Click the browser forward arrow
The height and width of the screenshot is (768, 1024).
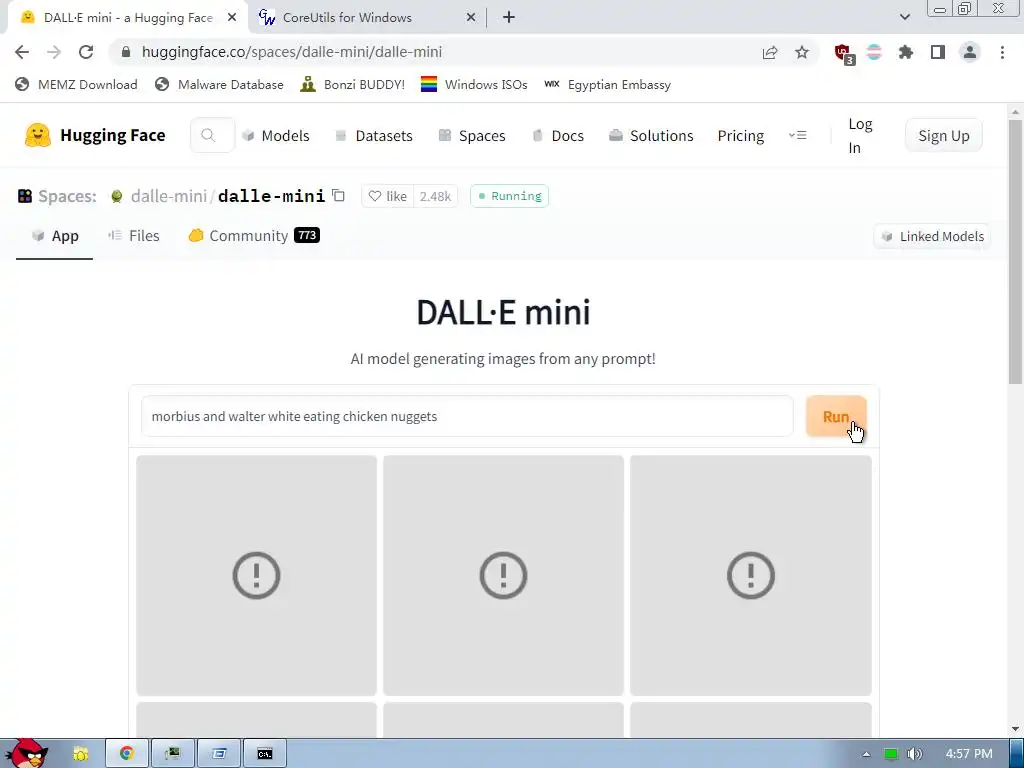click(54, 52)
